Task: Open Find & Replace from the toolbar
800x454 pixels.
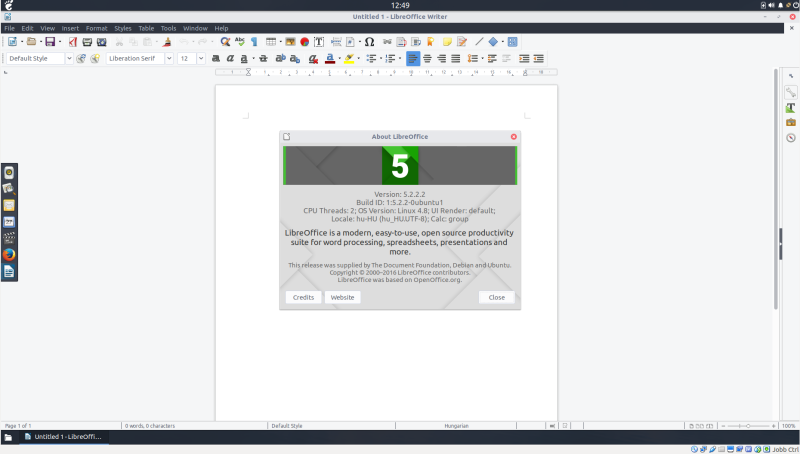Action: click(225, 42)
